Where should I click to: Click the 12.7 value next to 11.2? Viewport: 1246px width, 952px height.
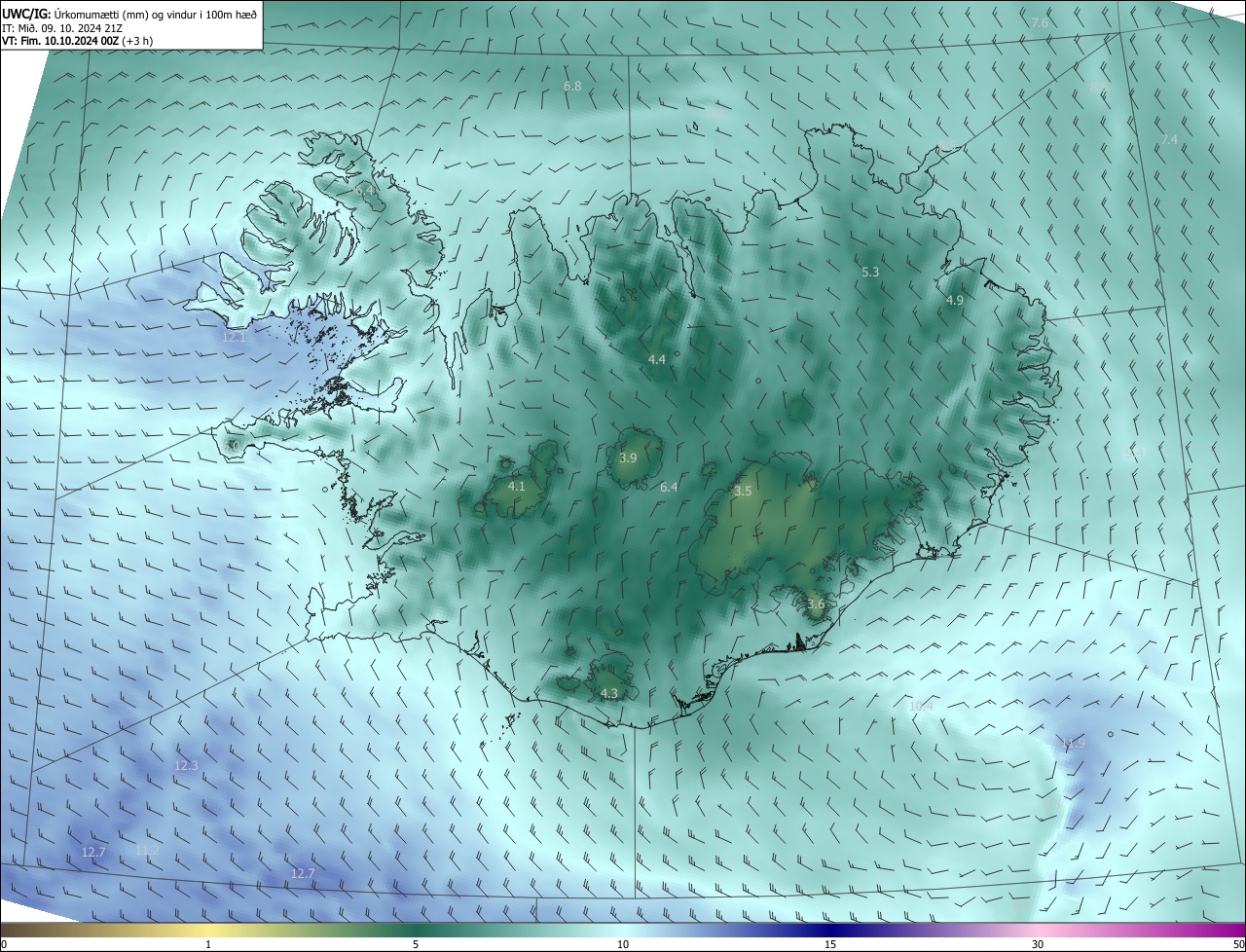point(93,853)
